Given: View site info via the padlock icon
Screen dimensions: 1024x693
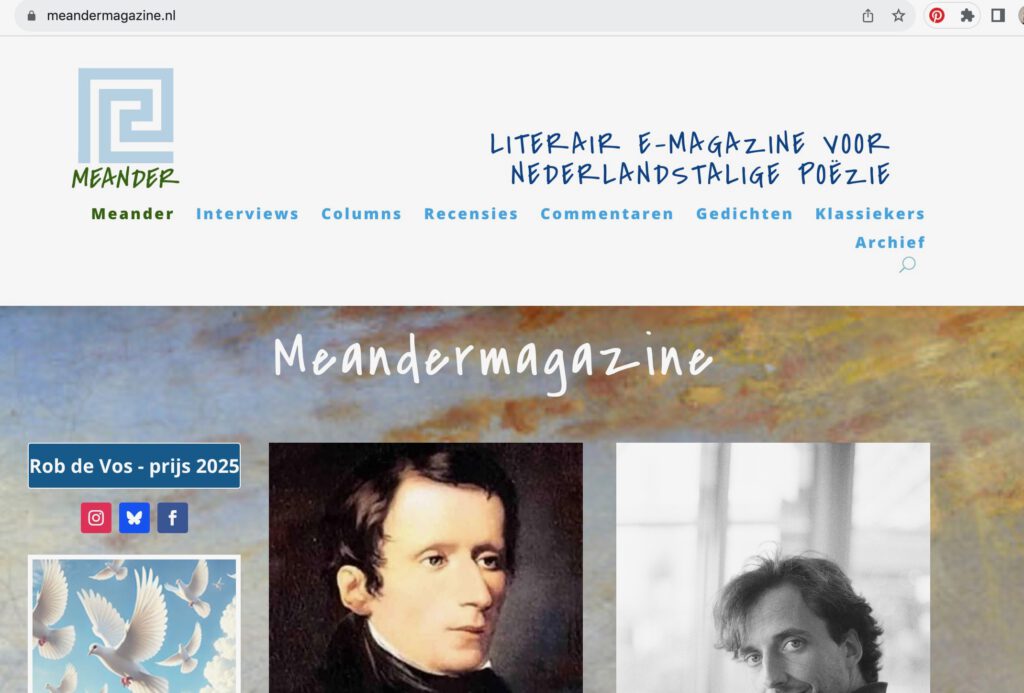Looking at the screenshot, I should [x=31, y=16].
